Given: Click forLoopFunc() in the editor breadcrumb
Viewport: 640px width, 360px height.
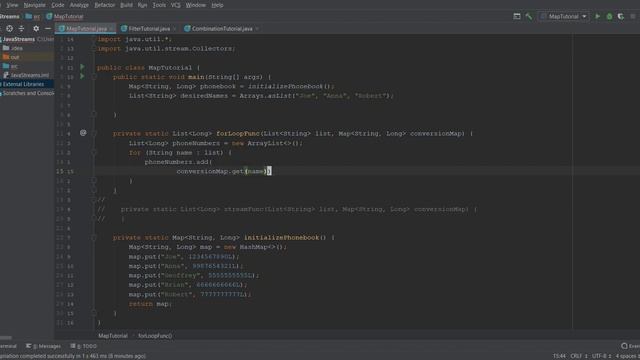Looking at the screenshot, I should click(155, 336).
